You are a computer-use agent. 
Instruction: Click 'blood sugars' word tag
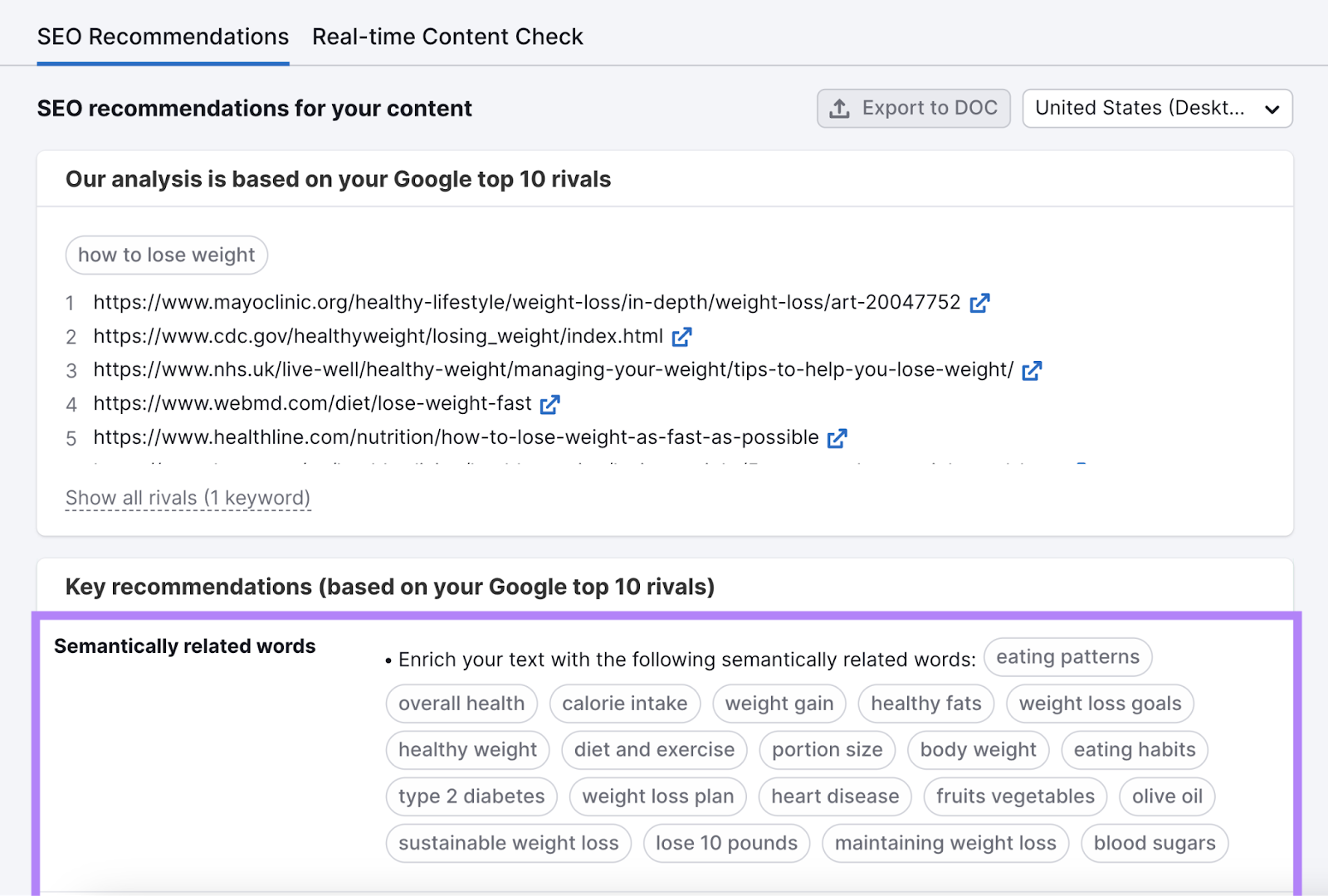click(1155, 843)
